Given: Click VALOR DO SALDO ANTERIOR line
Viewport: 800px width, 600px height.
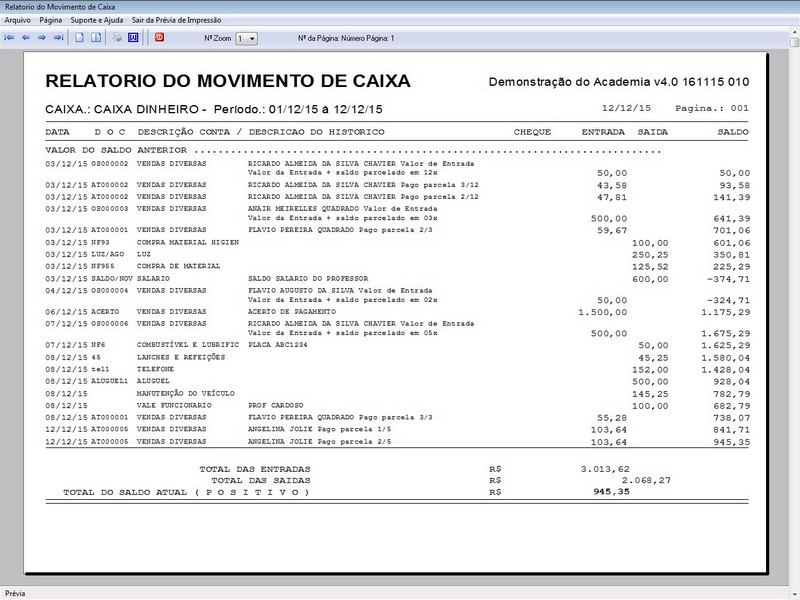Looking at the screenshot, I should 353,151.
